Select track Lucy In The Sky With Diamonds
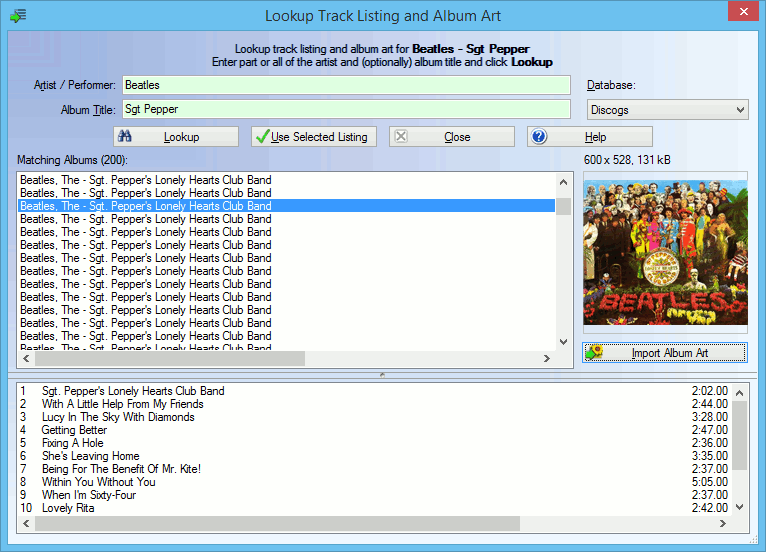Screen dimensions: 766x552 click(x=374, y=417)
